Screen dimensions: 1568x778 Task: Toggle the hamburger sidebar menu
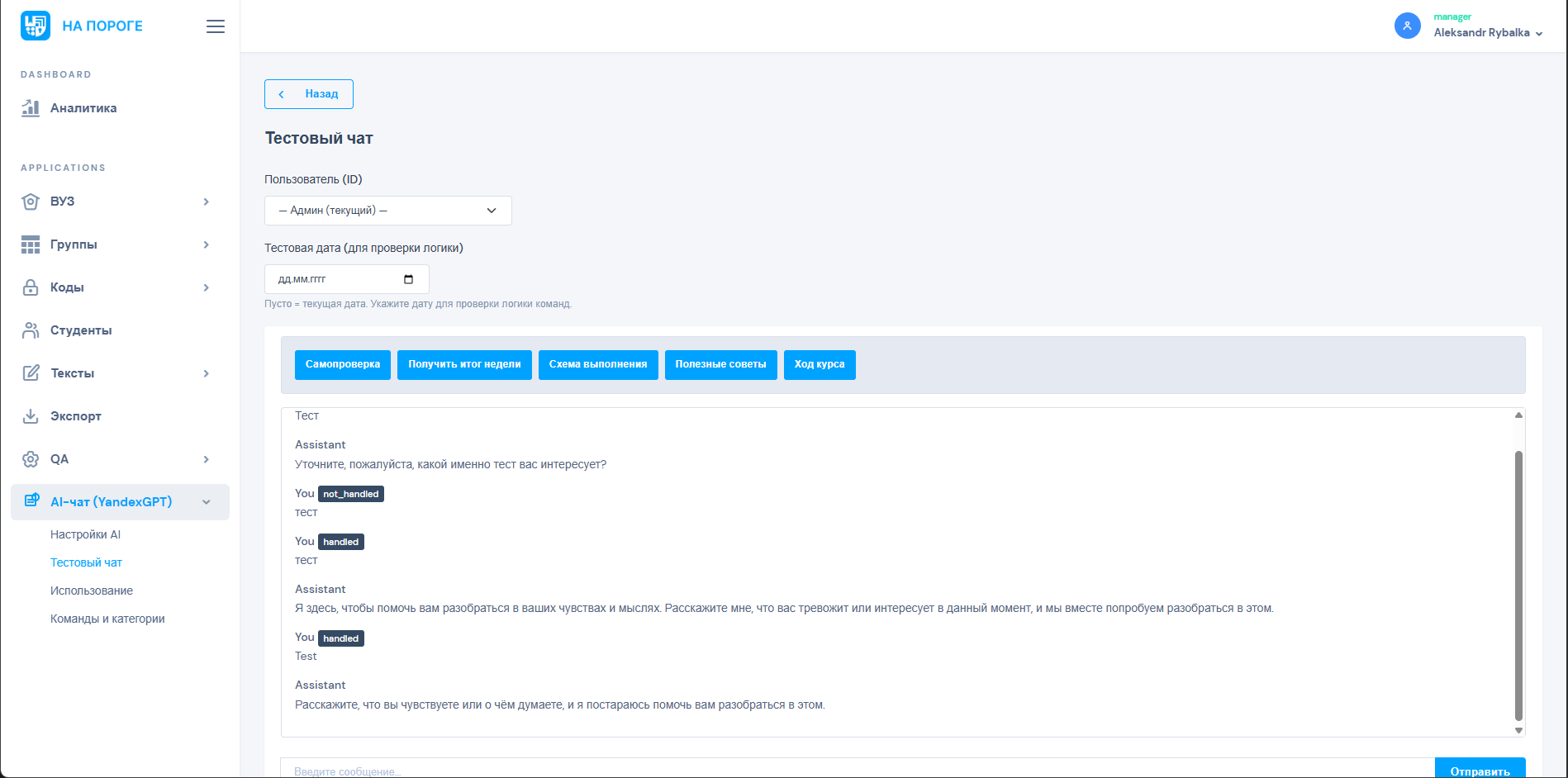[216, 26]
